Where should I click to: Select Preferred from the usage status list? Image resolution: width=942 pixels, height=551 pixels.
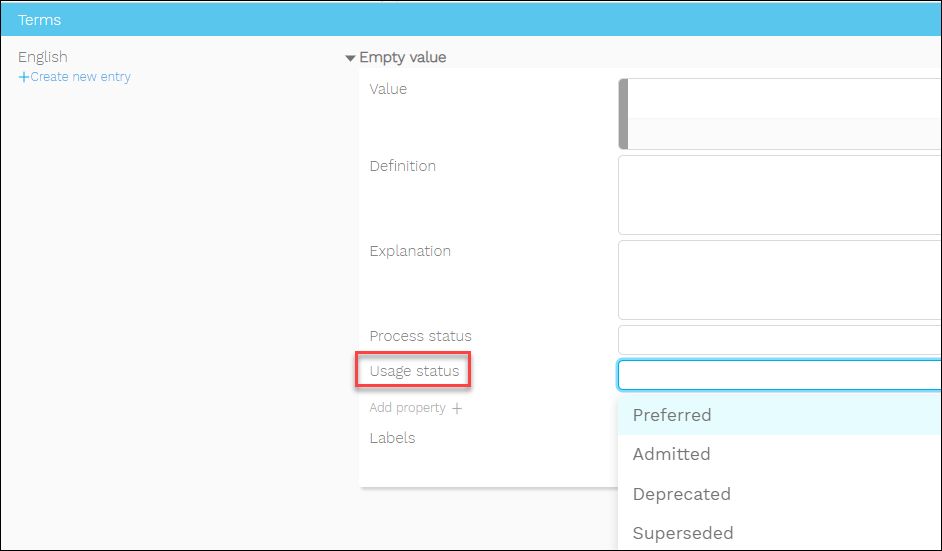(x=672, y=415)
